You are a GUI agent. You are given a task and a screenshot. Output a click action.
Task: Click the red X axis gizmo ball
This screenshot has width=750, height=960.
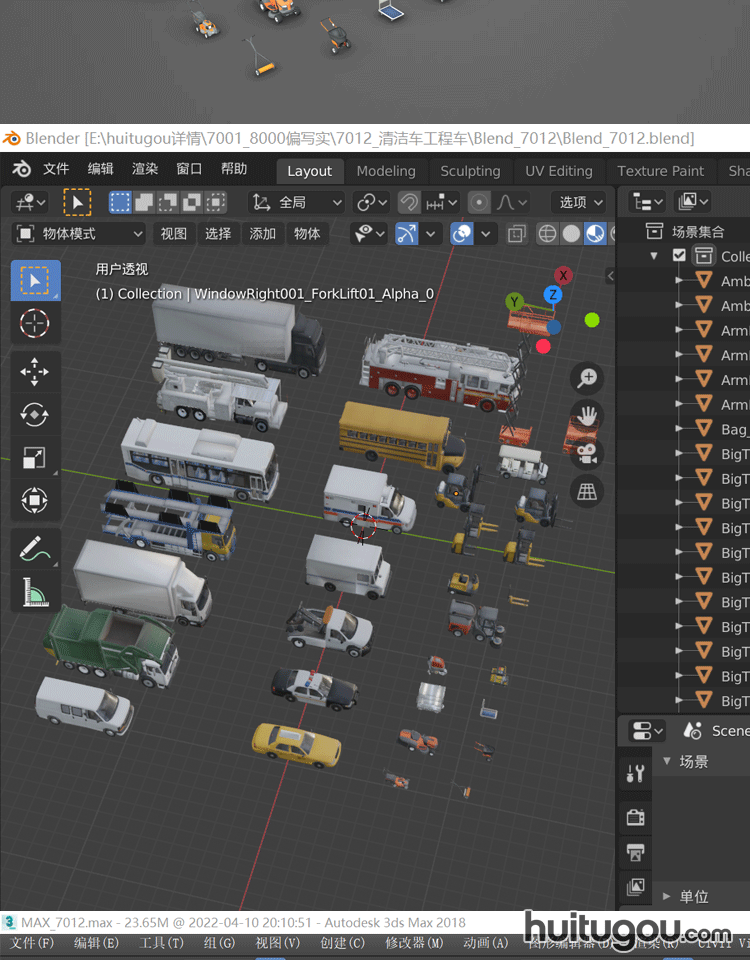[563, 275]
